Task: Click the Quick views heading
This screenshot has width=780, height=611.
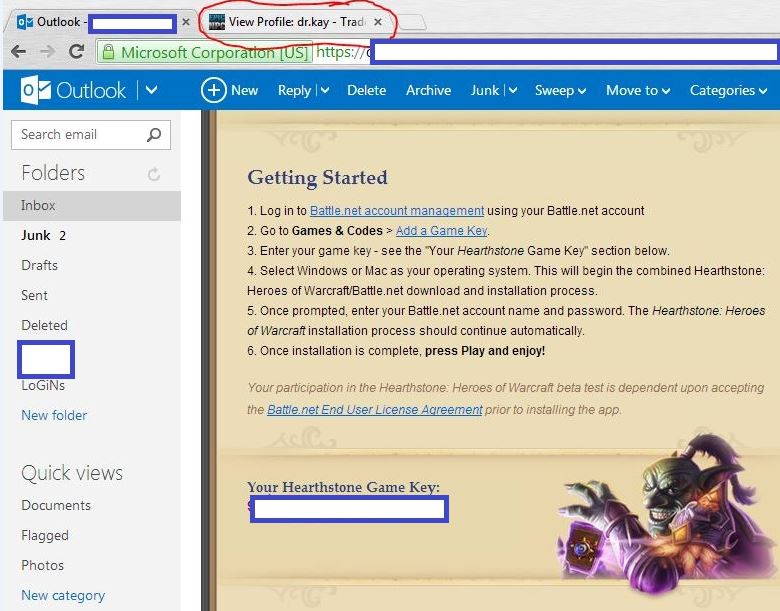Action: pyautogui.click(x=72, y=473)
